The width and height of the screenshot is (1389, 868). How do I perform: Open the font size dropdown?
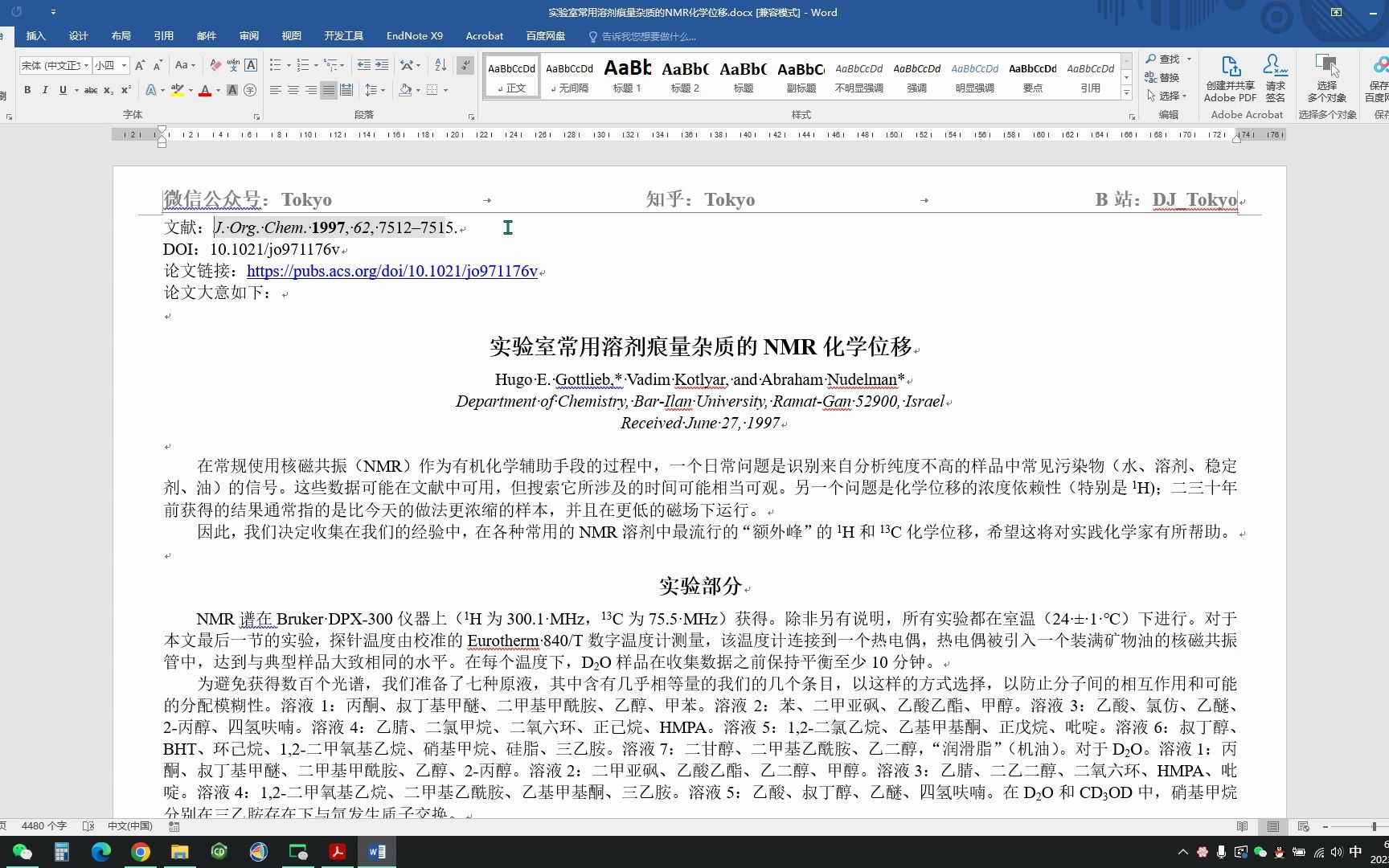tap(124, 65)
